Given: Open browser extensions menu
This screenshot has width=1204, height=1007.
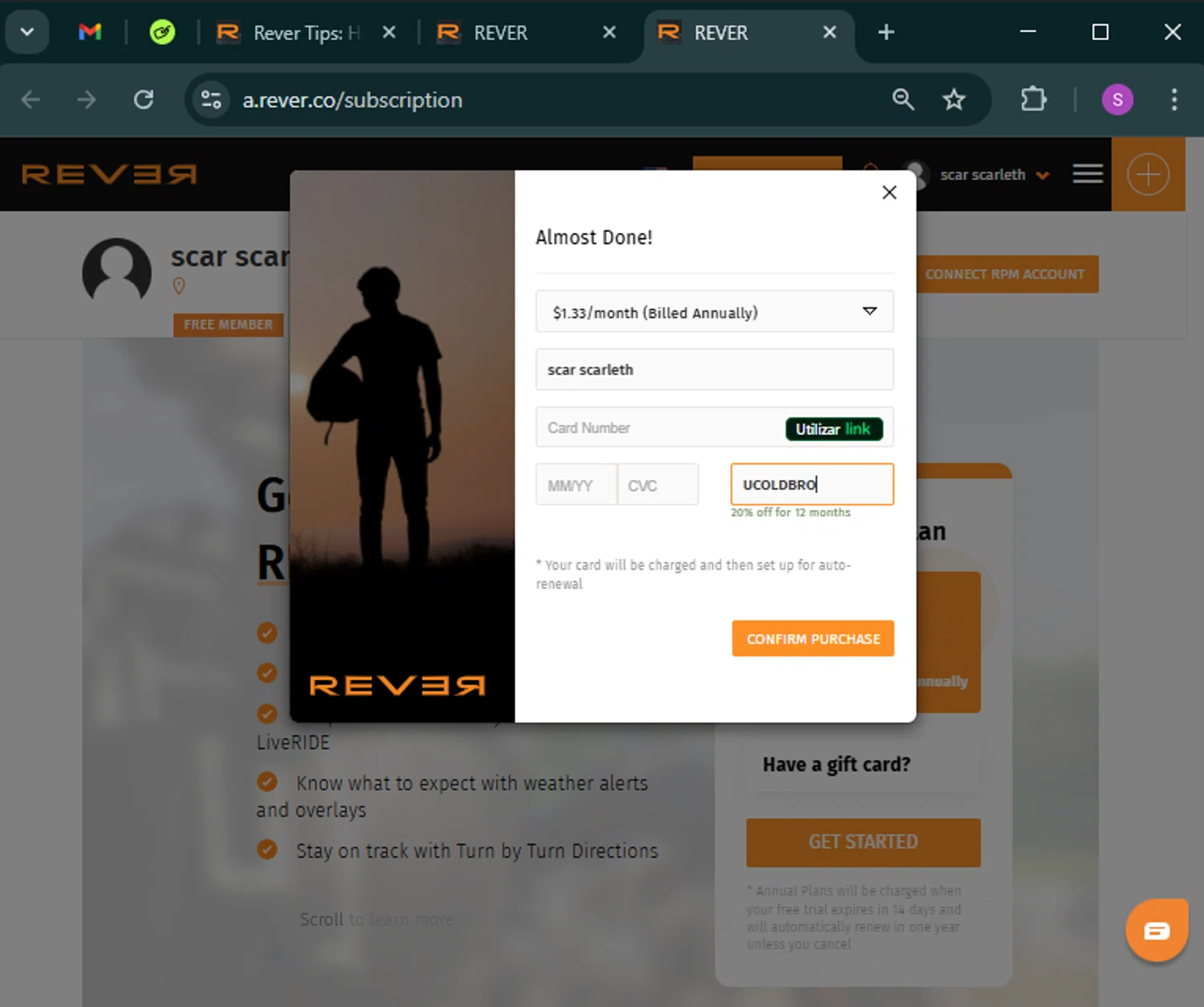Looking at the screenshot, I should 1033,99.
